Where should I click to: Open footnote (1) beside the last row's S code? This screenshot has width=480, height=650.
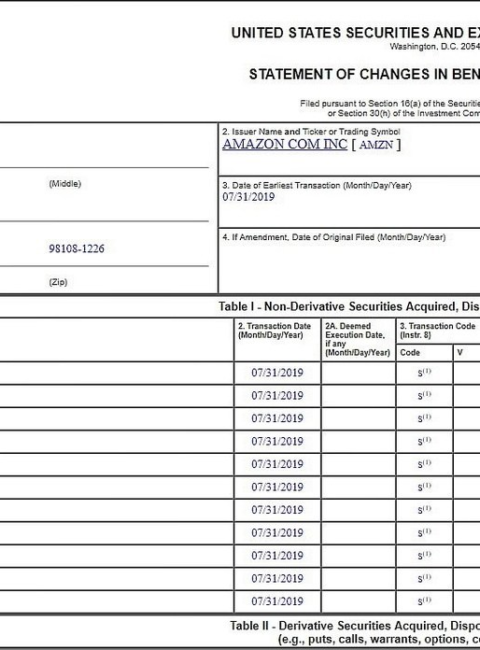(x=427, y=599)
